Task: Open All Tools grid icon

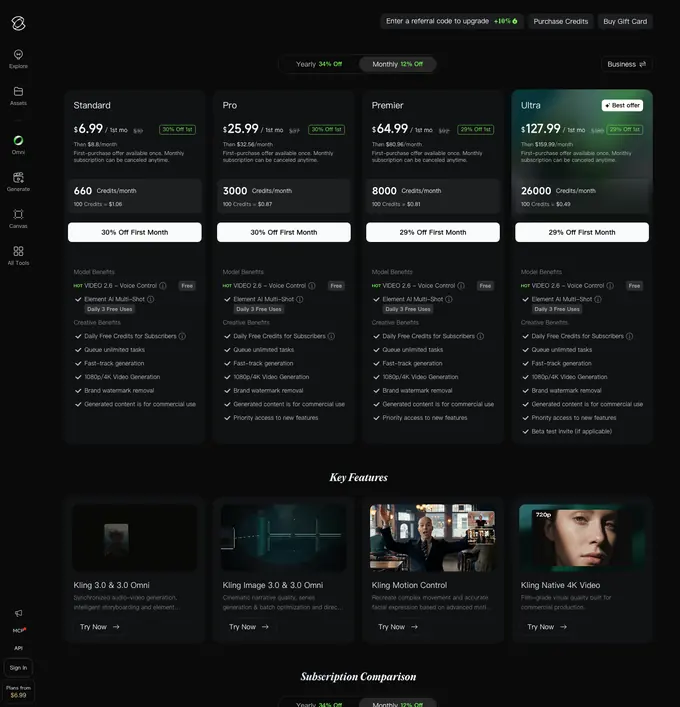Action: (x=18, y=251)
